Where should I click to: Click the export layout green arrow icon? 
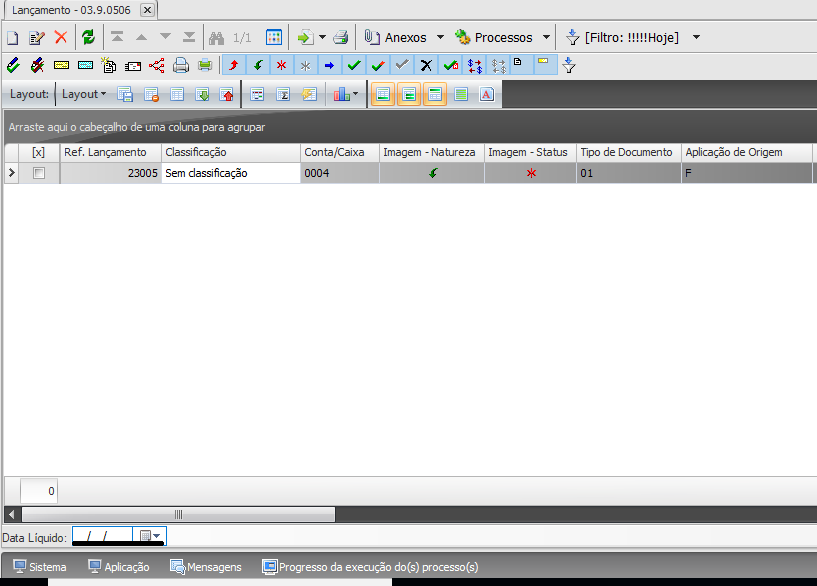pos(202,94)
